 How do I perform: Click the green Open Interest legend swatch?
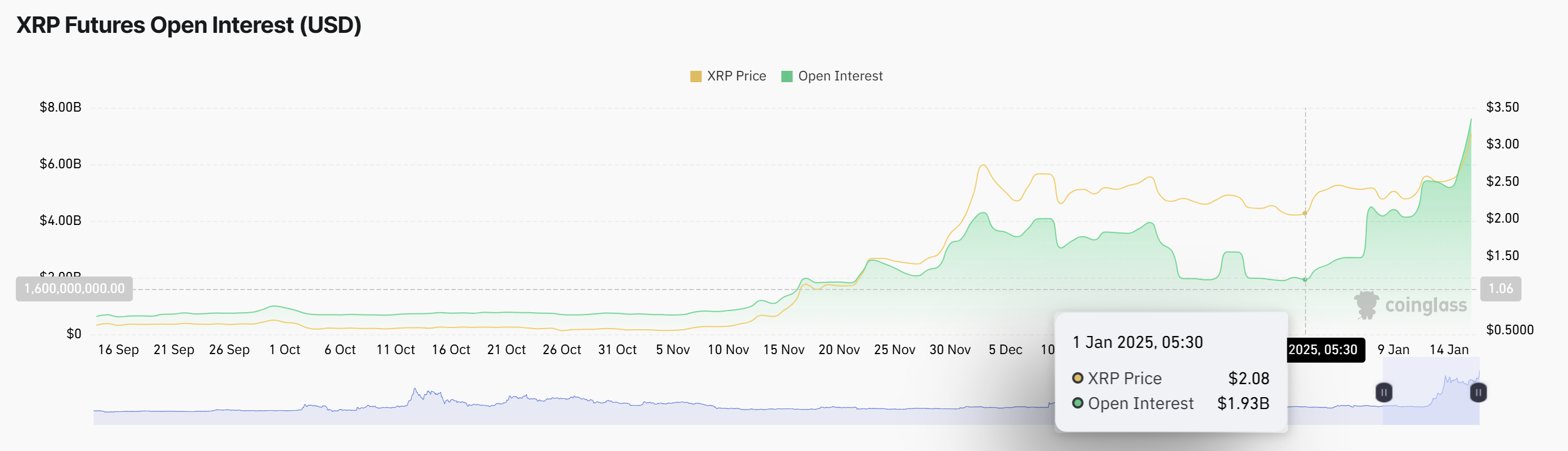point(786,76)
